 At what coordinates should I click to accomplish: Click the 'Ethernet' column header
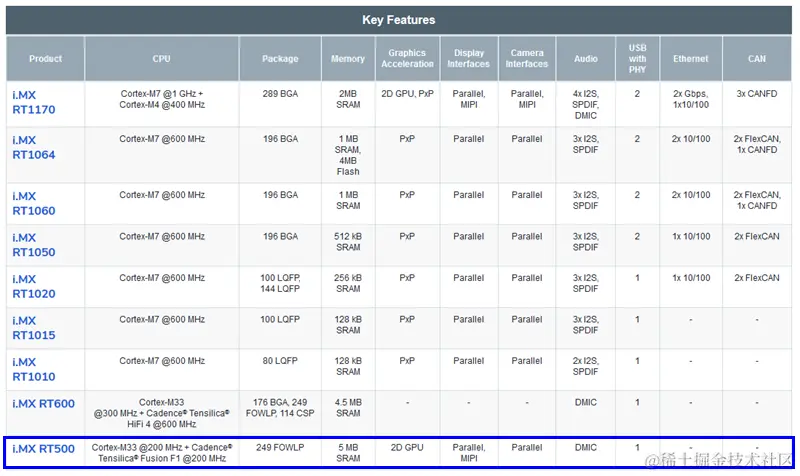pyautogui.click(x=691, y=59)
